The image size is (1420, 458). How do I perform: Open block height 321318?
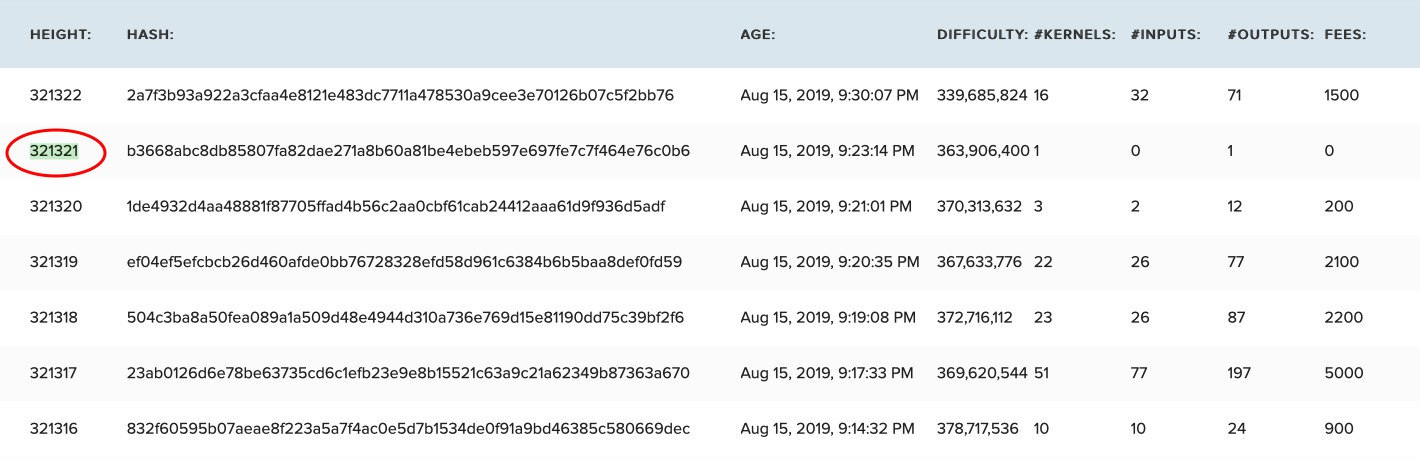[55, 317]
